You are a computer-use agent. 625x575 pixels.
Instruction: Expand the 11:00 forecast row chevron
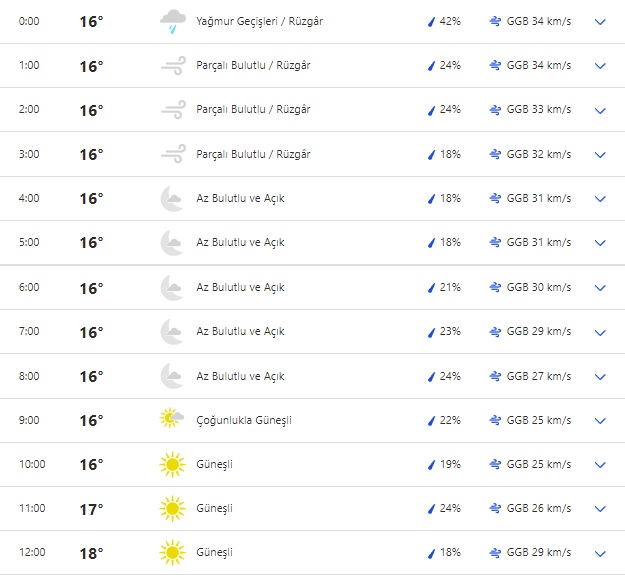point(600,508)
